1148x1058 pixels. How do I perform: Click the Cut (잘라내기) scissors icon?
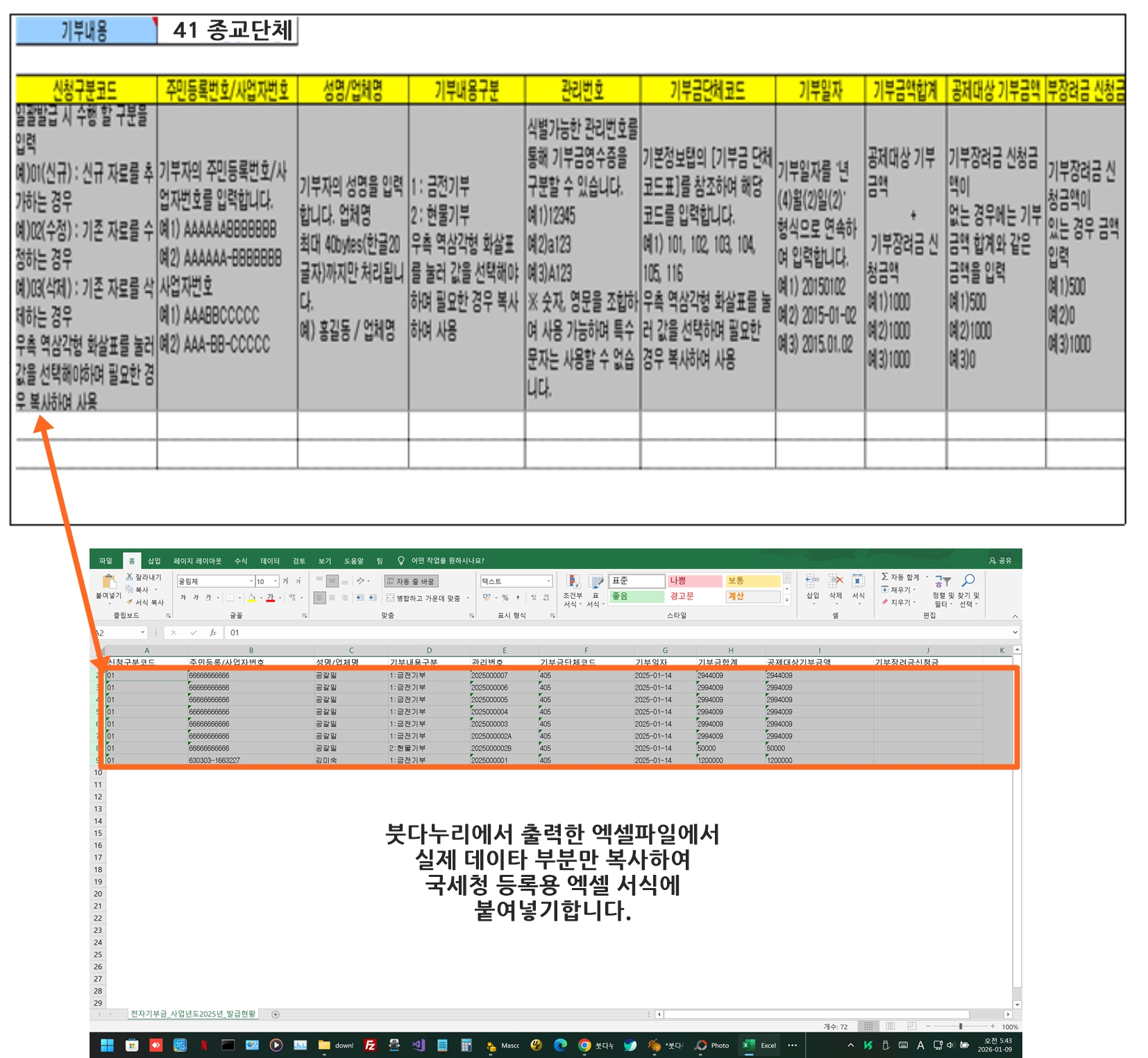pyautogui.click(x=130, y=577)
